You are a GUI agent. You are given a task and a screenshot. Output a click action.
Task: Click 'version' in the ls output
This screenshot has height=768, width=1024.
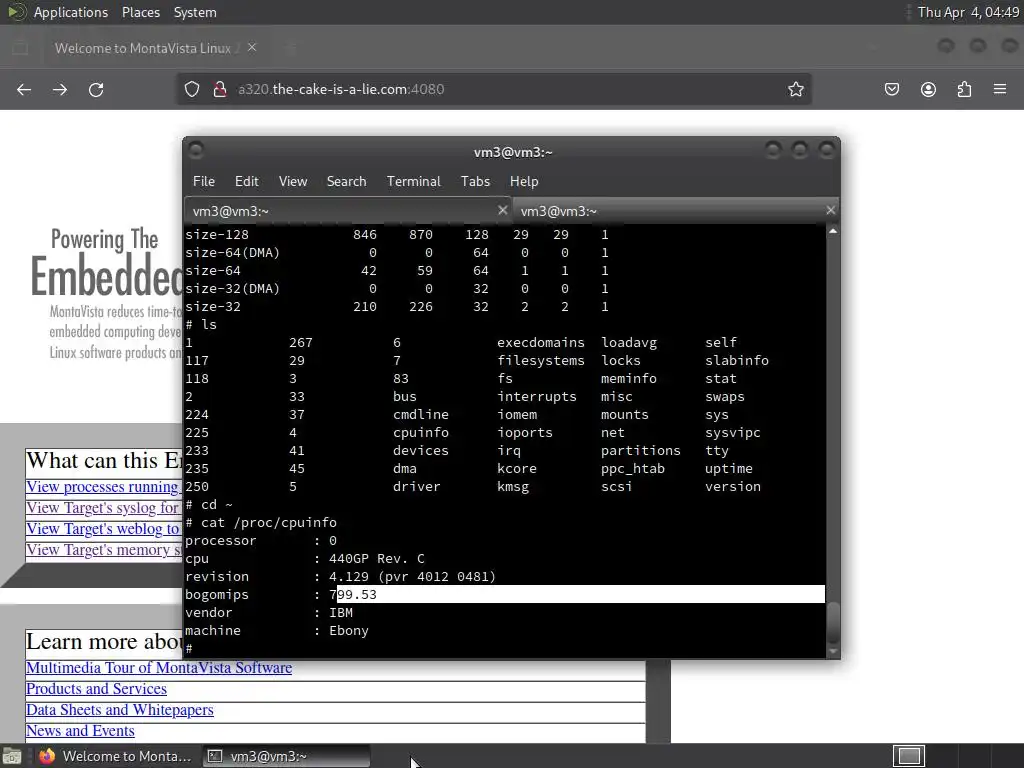733,487
